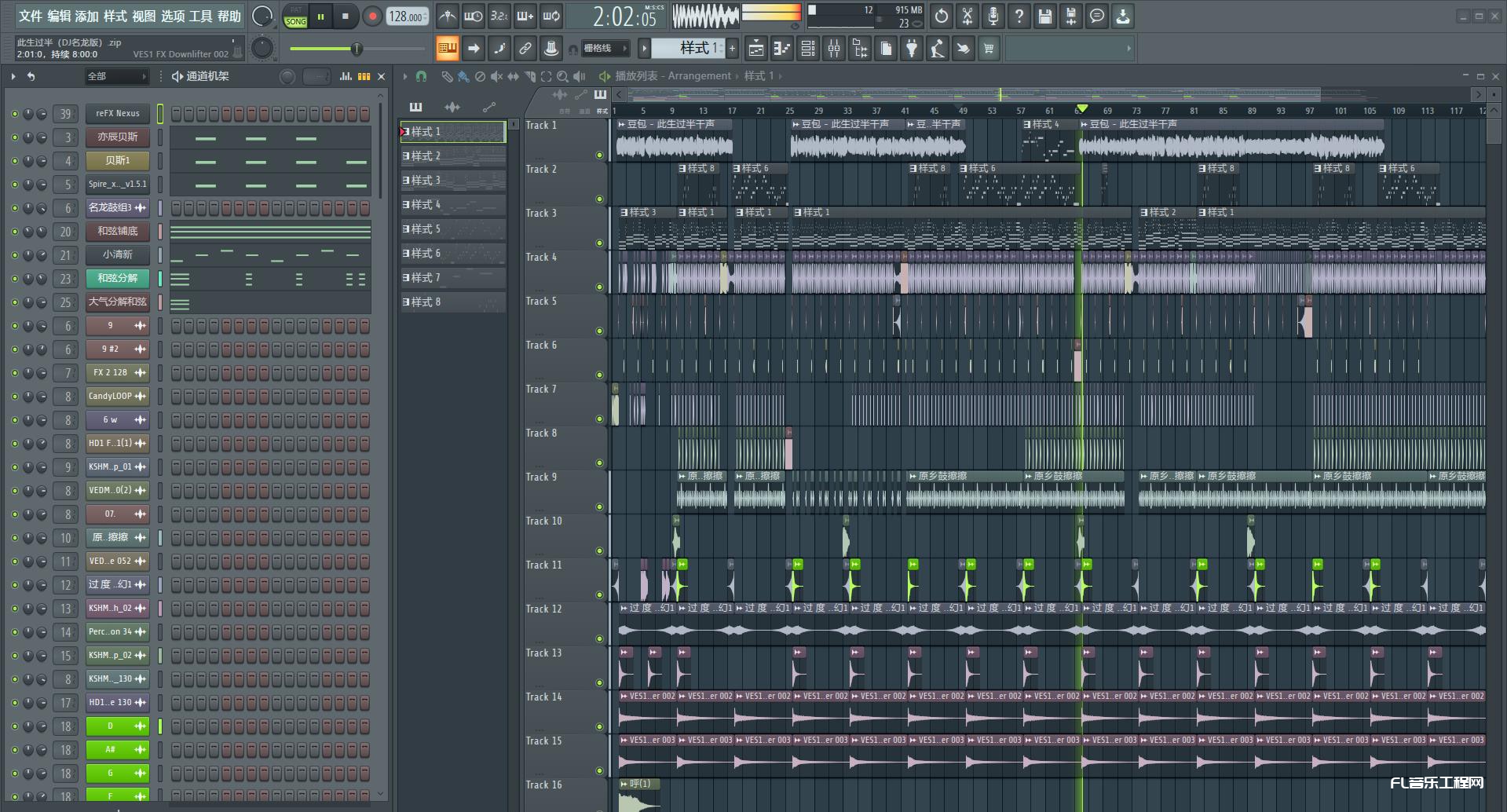Save the project with the floppy icon
The image size is (1507, 812).
pyautogui.click(x=1044, y=16)
